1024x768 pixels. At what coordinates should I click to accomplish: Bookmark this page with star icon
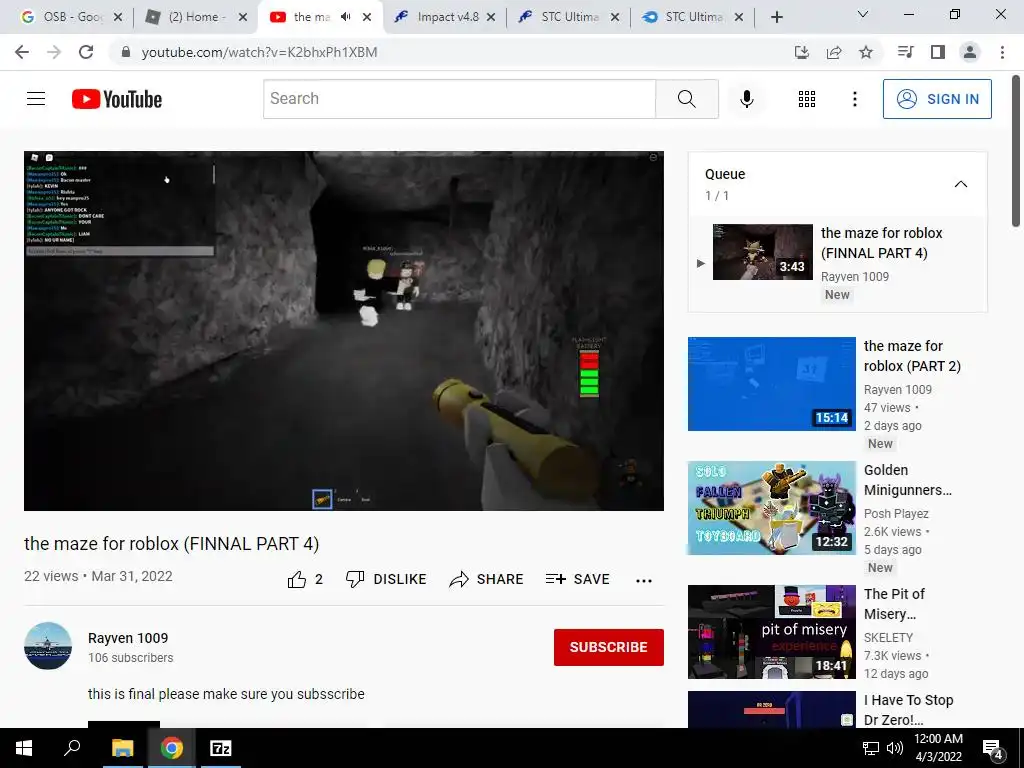pos(866,52)
